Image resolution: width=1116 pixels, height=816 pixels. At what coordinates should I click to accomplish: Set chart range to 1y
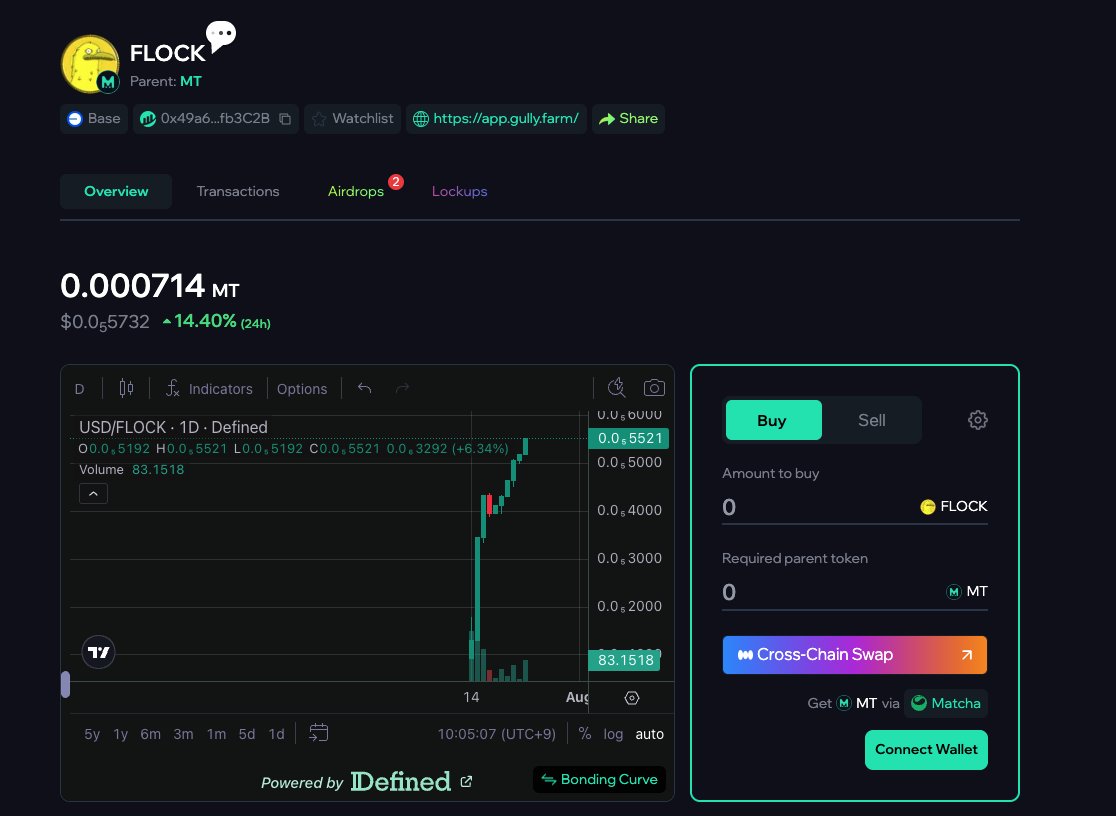(120, 734)
